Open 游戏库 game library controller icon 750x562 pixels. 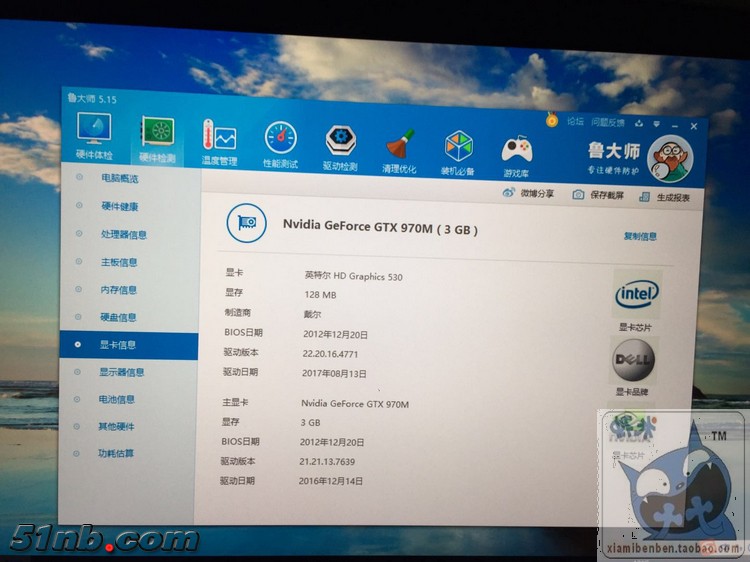(516, 152)
